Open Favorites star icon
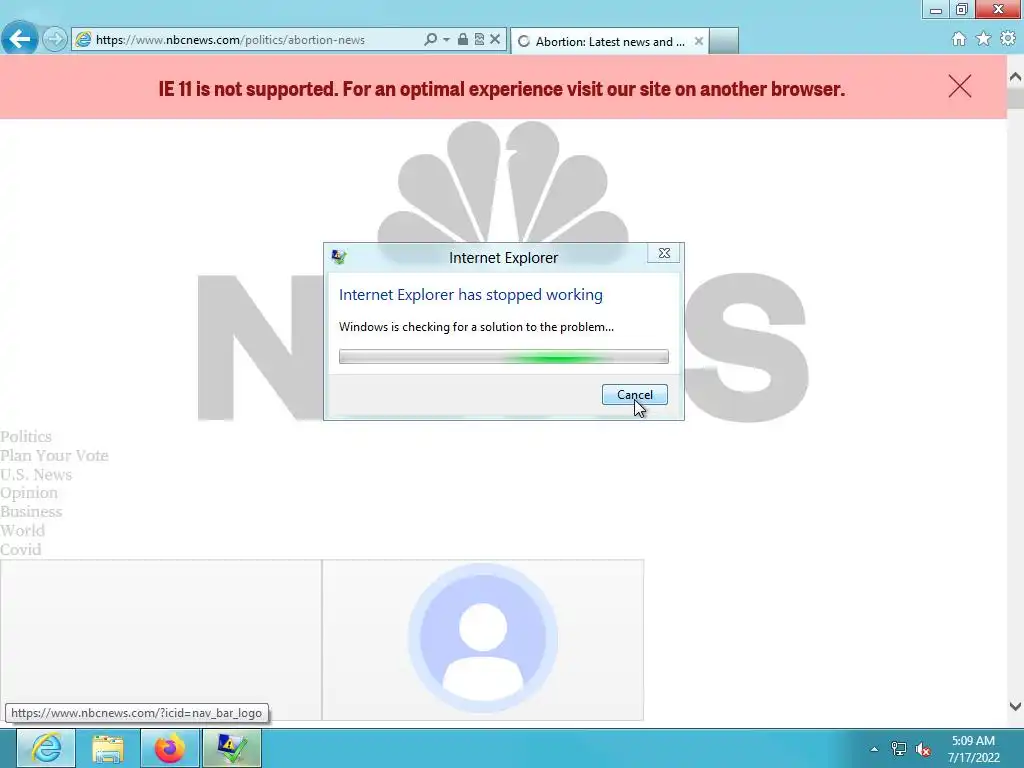Image resolution: width=1024 pixels, height=768 pixels. coord(984,39)
